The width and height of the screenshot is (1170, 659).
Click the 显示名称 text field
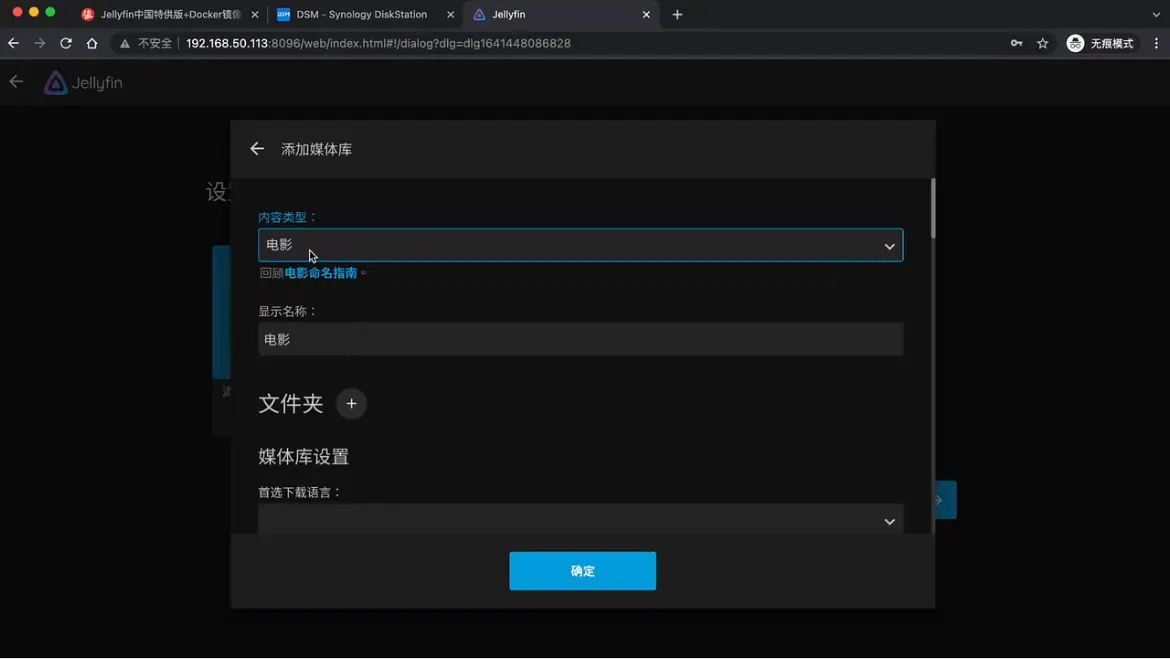tap(580, 340)
